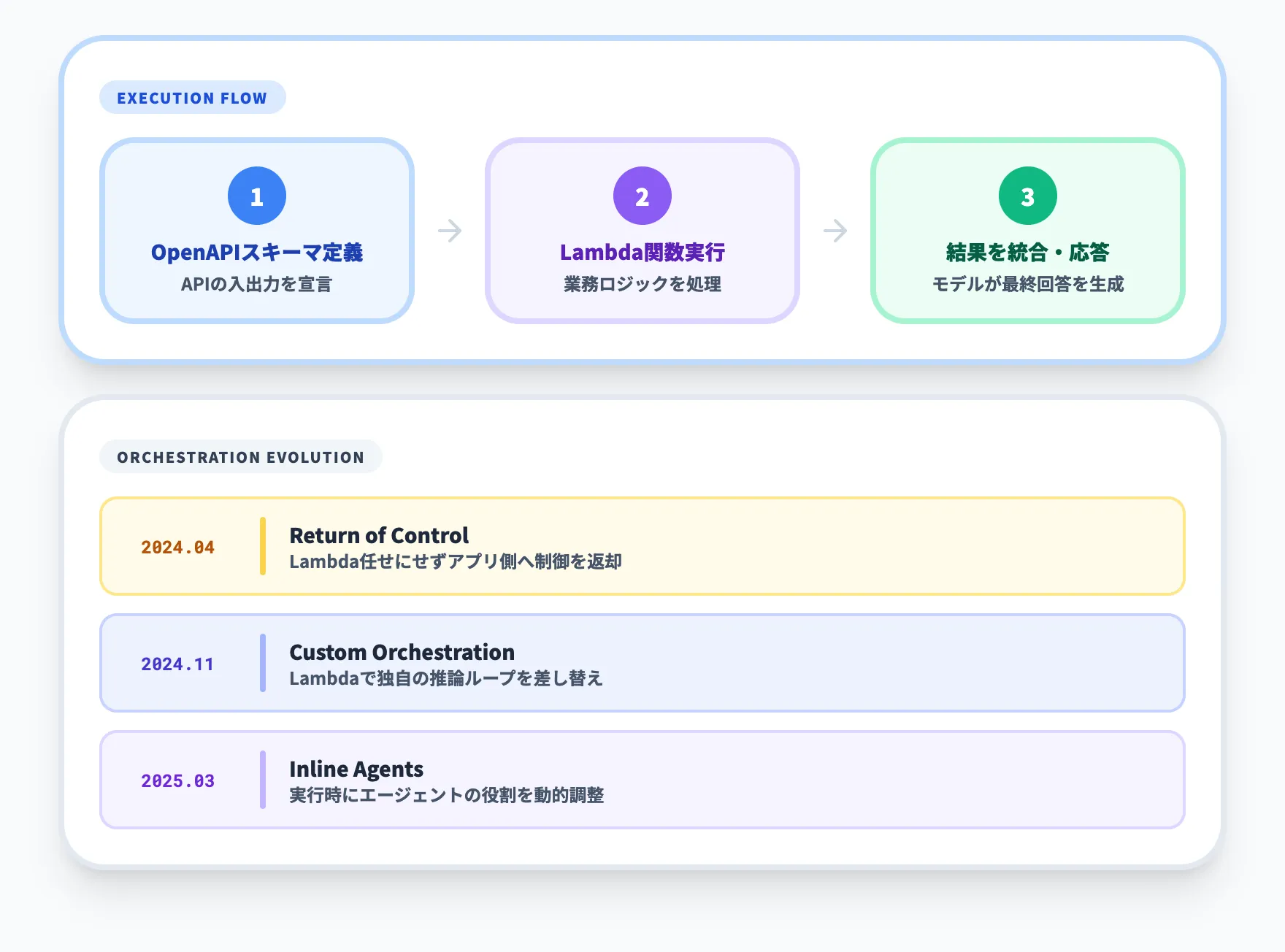Click the arrow between step 2 and step 3

835,230
